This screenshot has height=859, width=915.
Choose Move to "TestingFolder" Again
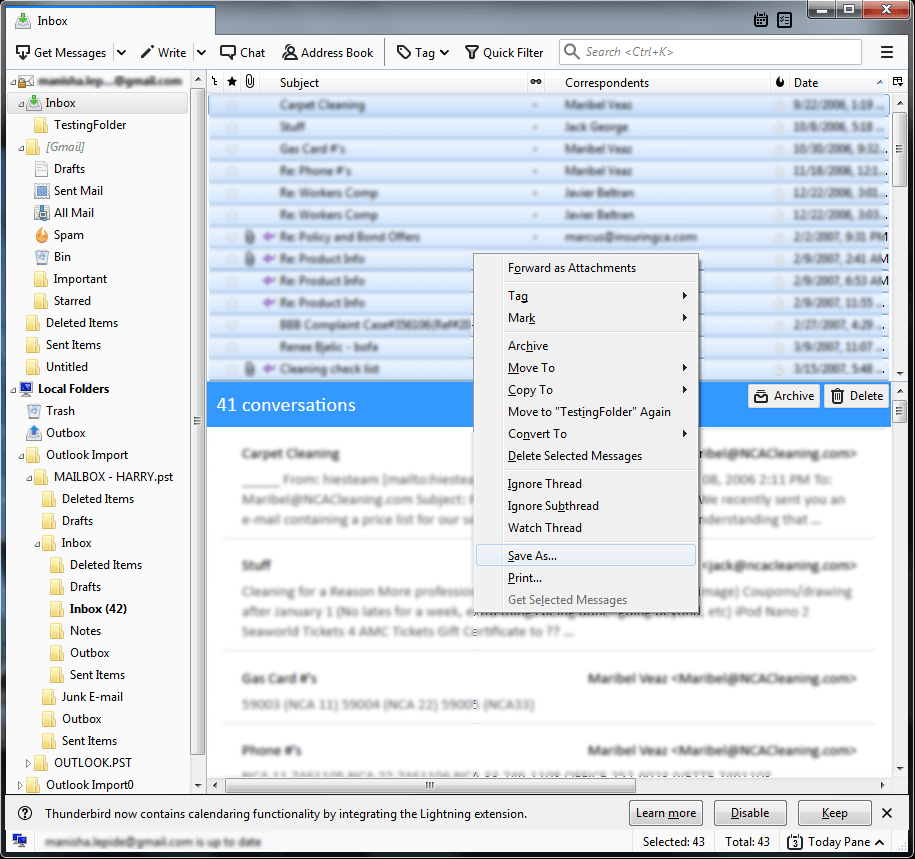[x=586, y=412]
